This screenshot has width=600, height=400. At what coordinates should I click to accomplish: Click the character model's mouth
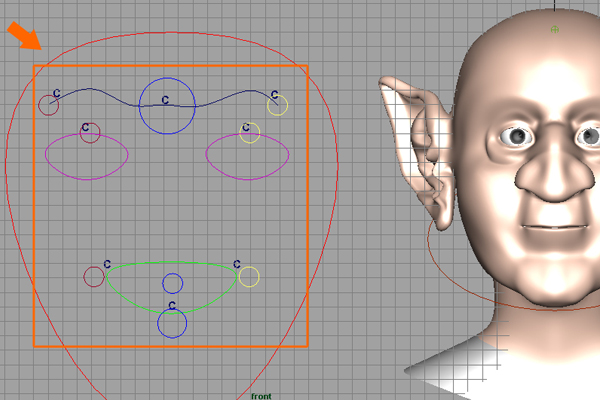pos(554,227)
